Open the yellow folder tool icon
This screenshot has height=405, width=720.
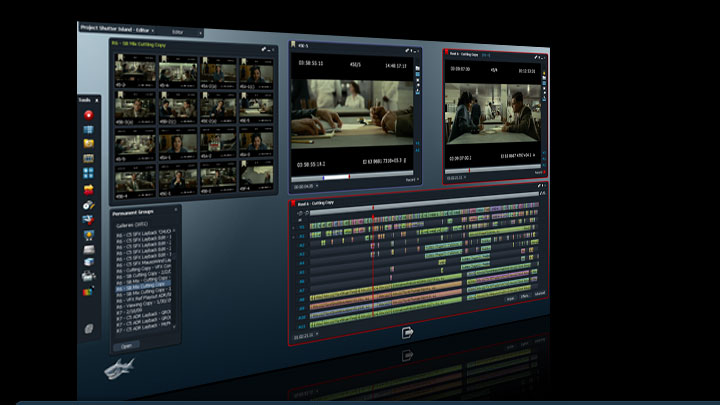tap(89, 144)
